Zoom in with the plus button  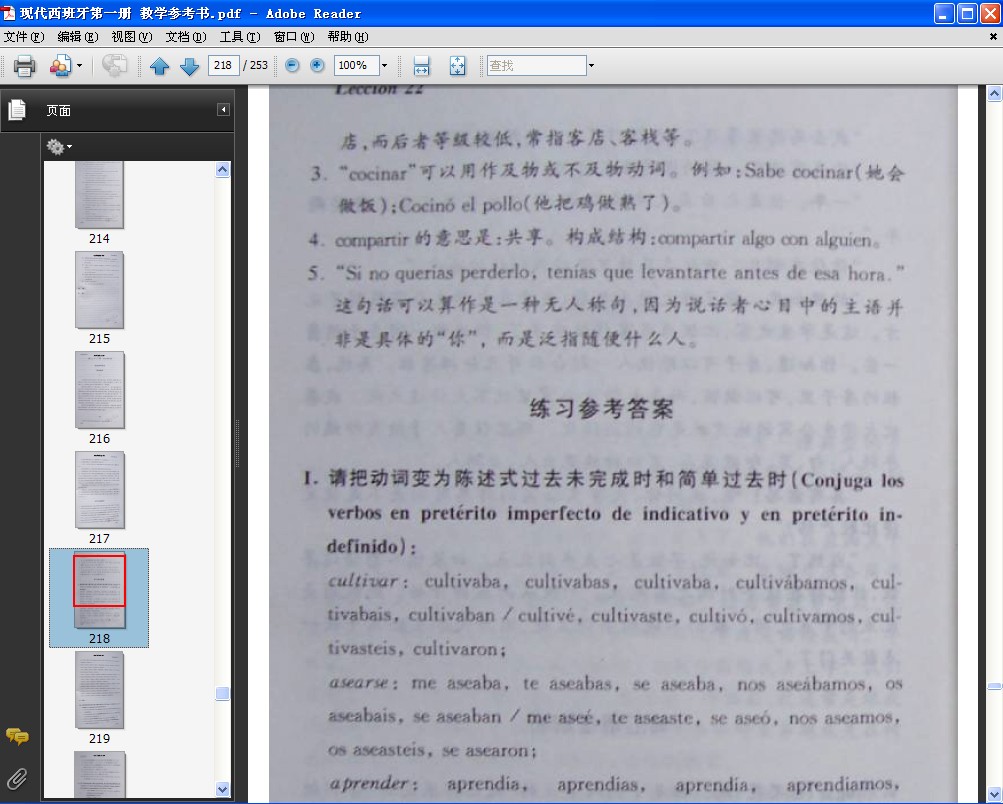(x=317, y=65)
